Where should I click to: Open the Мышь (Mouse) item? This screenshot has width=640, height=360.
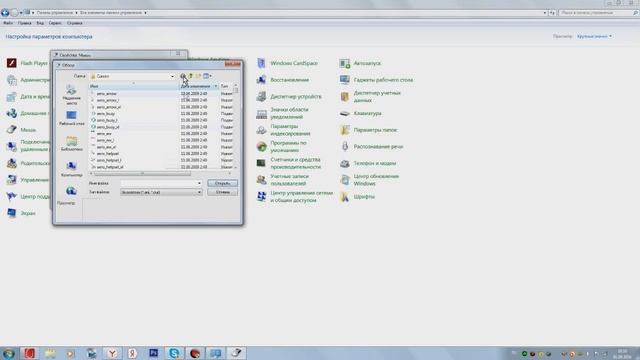tap(21, 130)
